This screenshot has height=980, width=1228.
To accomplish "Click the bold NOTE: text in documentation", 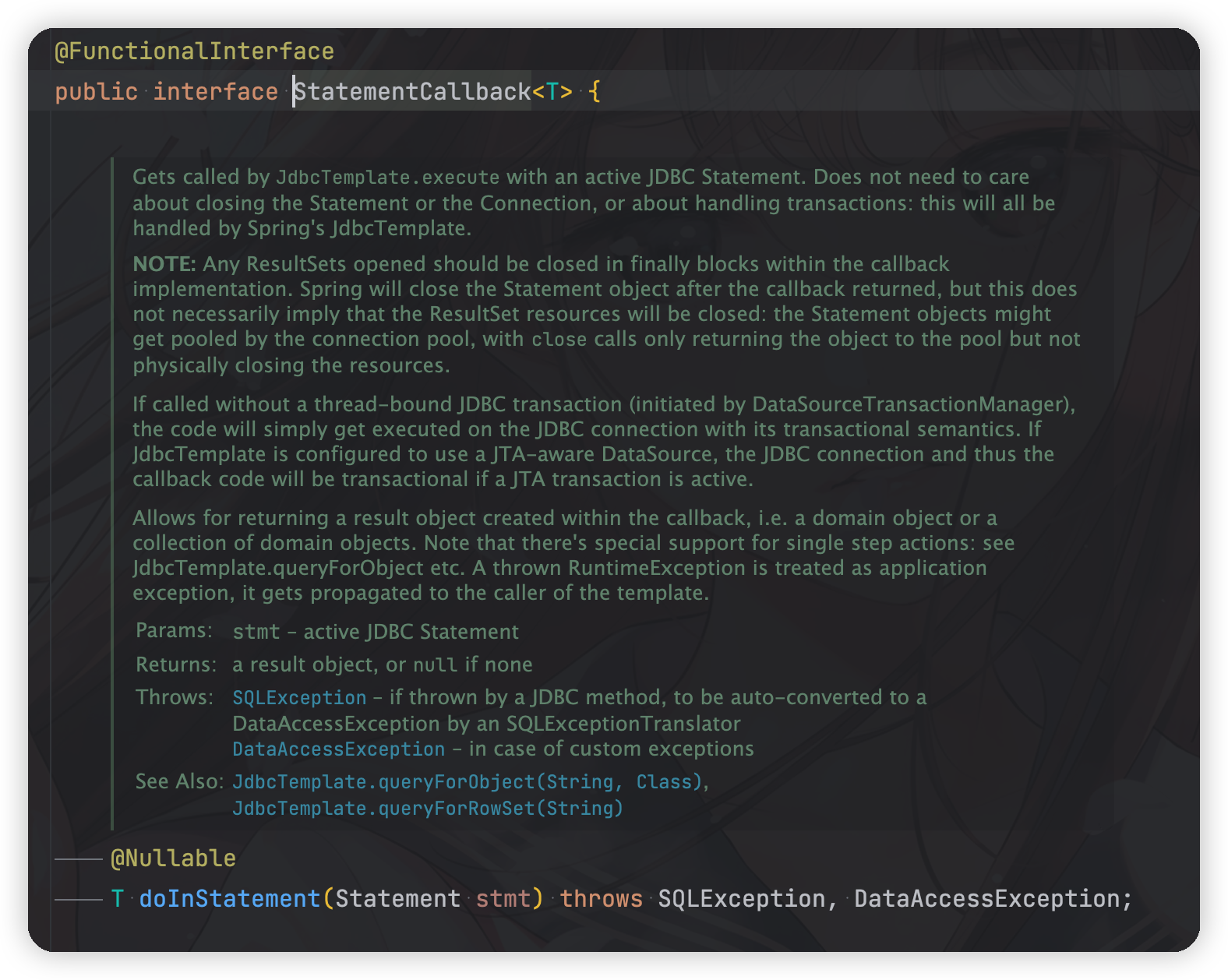I will pyautogui.click(x=164, y=264).
